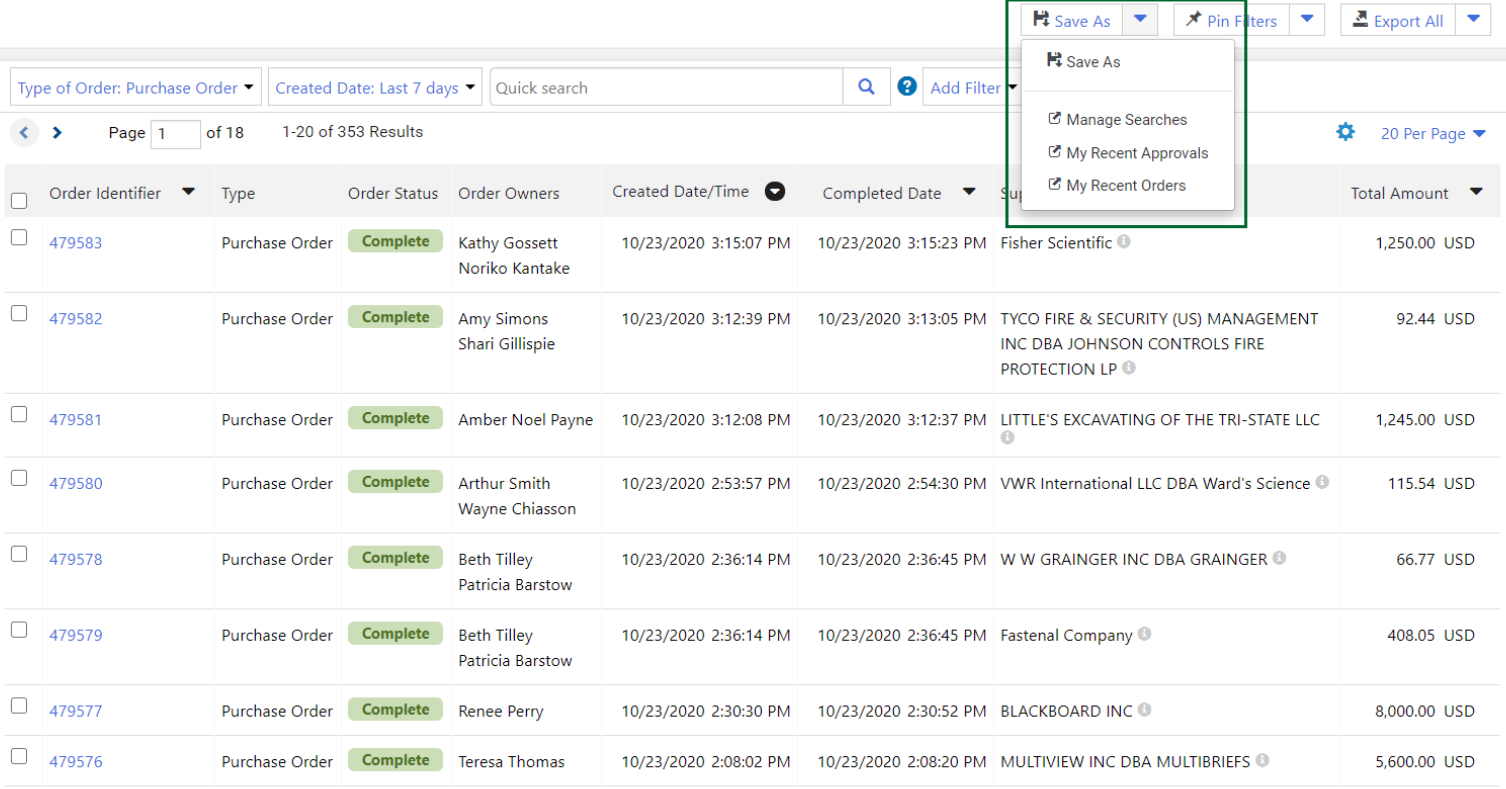The width and height of the screenshot is (1506, 789).
Task: Click info icon beside Fastenal Company
Action: pyautogui.click(x=1144, y=634)
